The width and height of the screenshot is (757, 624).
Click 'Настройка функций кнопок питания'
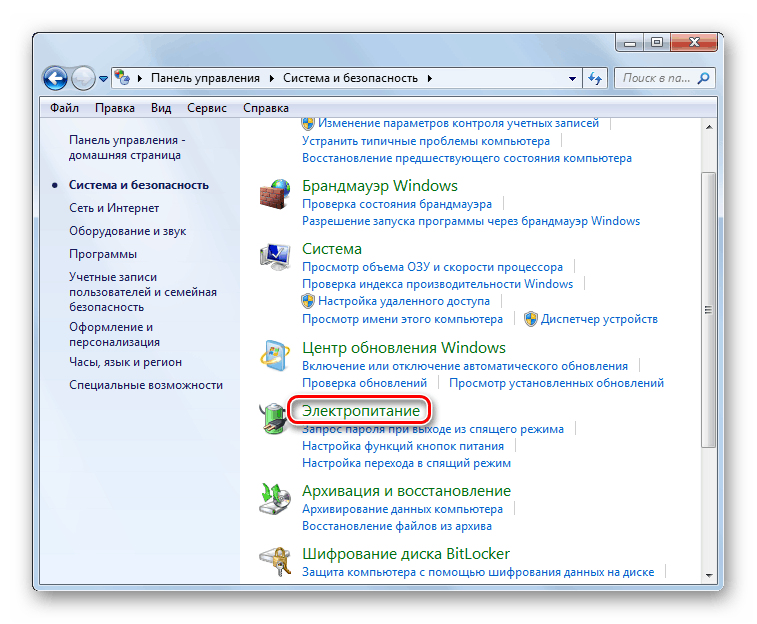403,446
